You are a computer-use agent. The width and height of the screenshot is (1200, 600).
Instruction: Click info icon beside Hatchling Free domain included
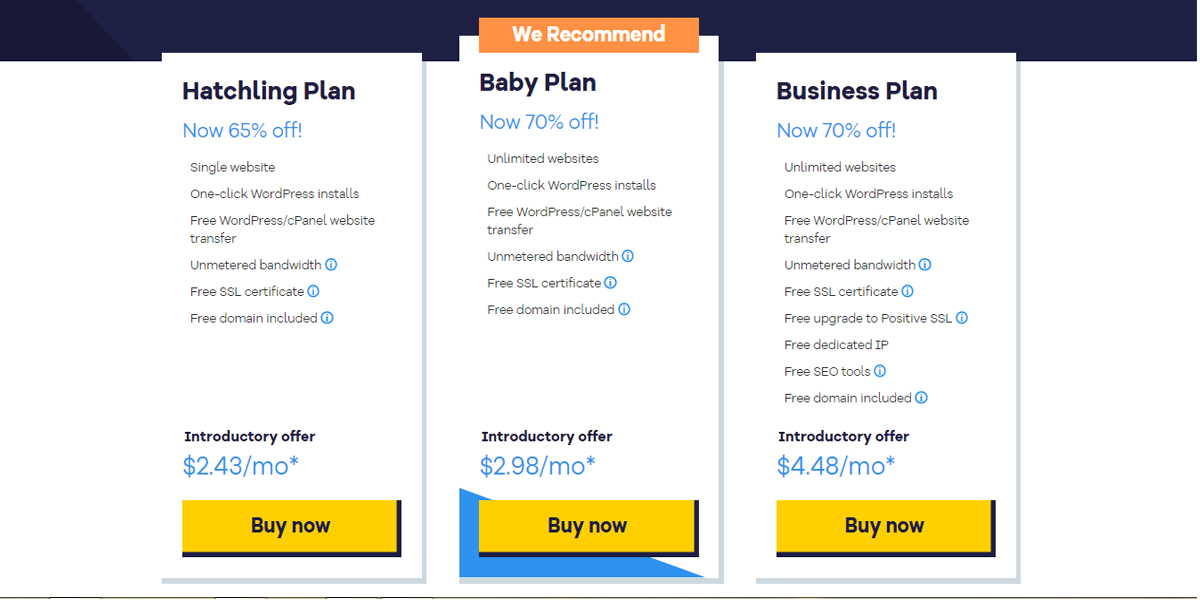327,318
